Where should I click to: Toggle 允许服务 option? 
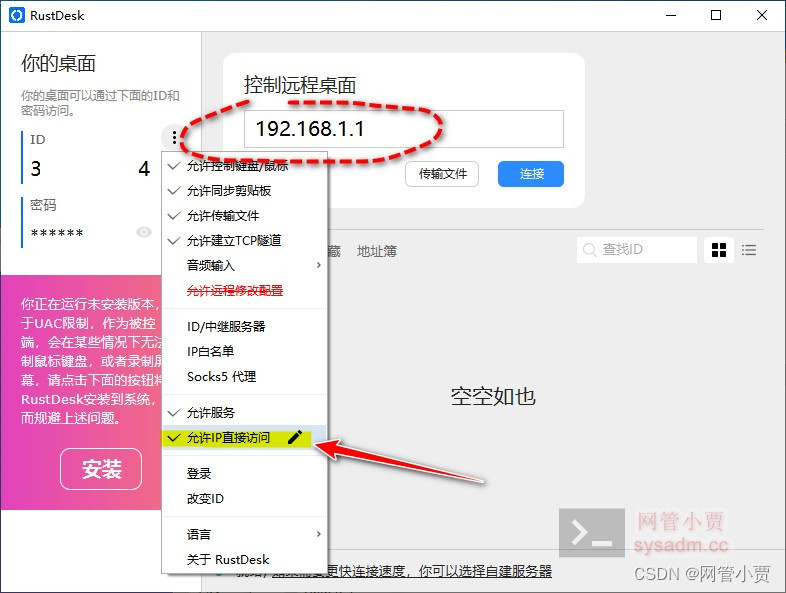pos(245,413)
